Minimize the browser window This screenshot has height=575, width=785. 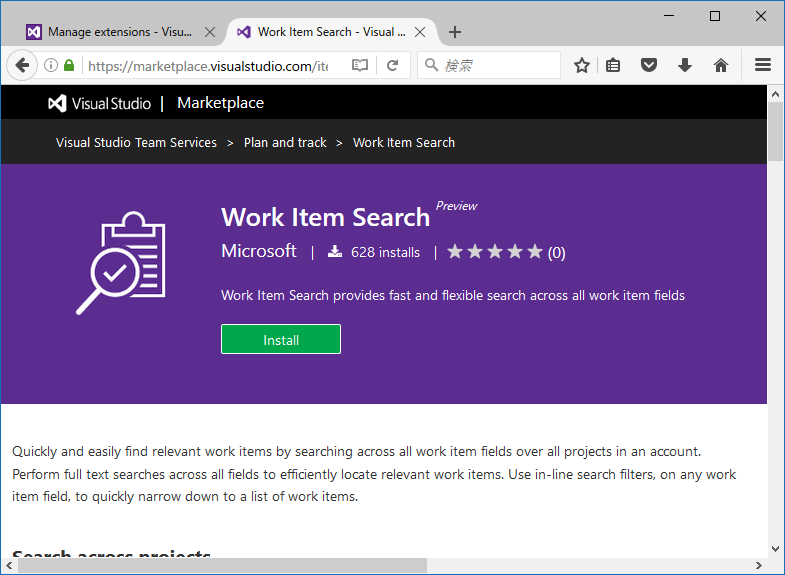click(669, 16)
